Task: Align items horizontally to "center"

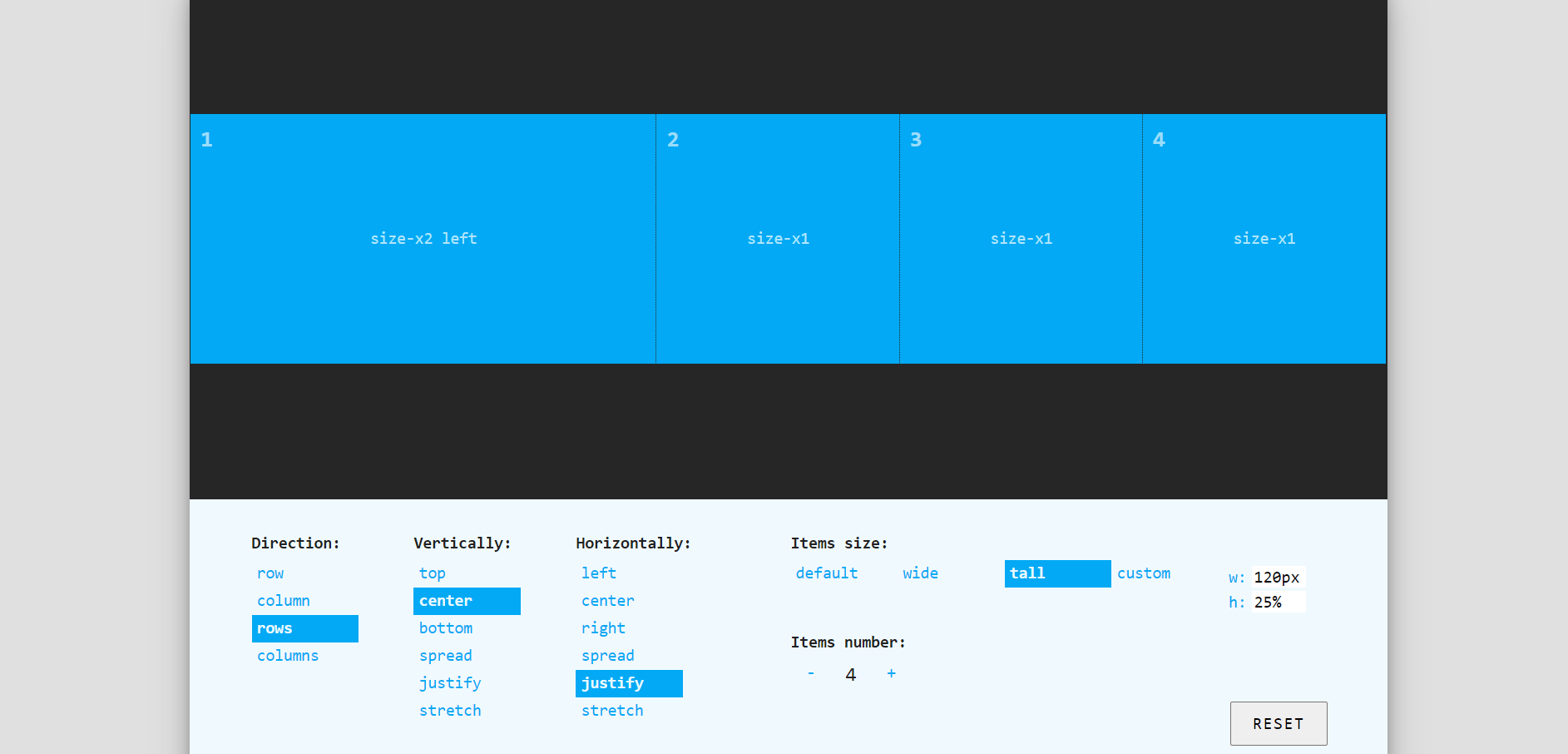Action: click(607, 600)
